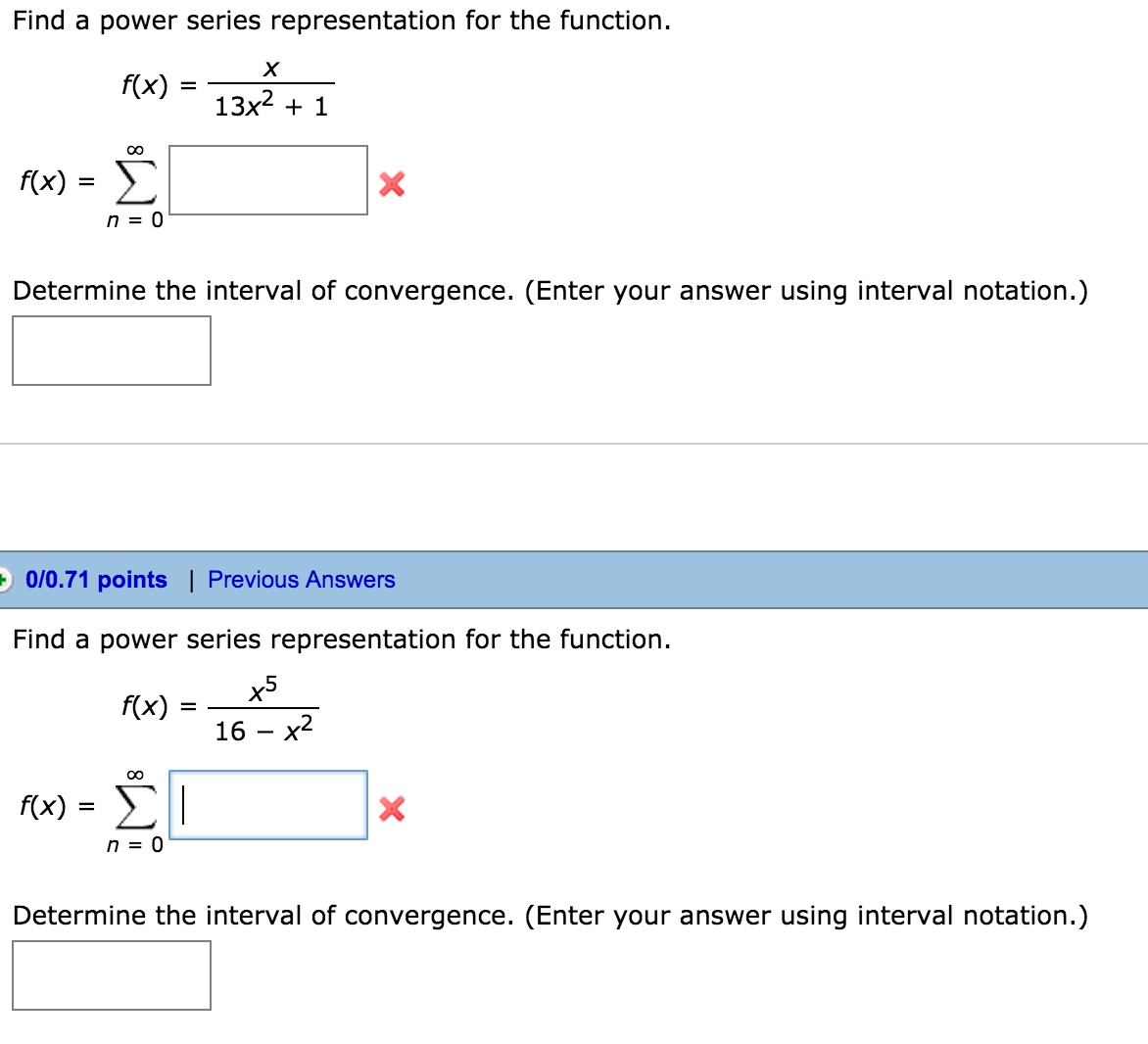Viewport: 1148px width, 1044px height.
Task: Click the green circle icon on the points bar
Action: point(6,580)
